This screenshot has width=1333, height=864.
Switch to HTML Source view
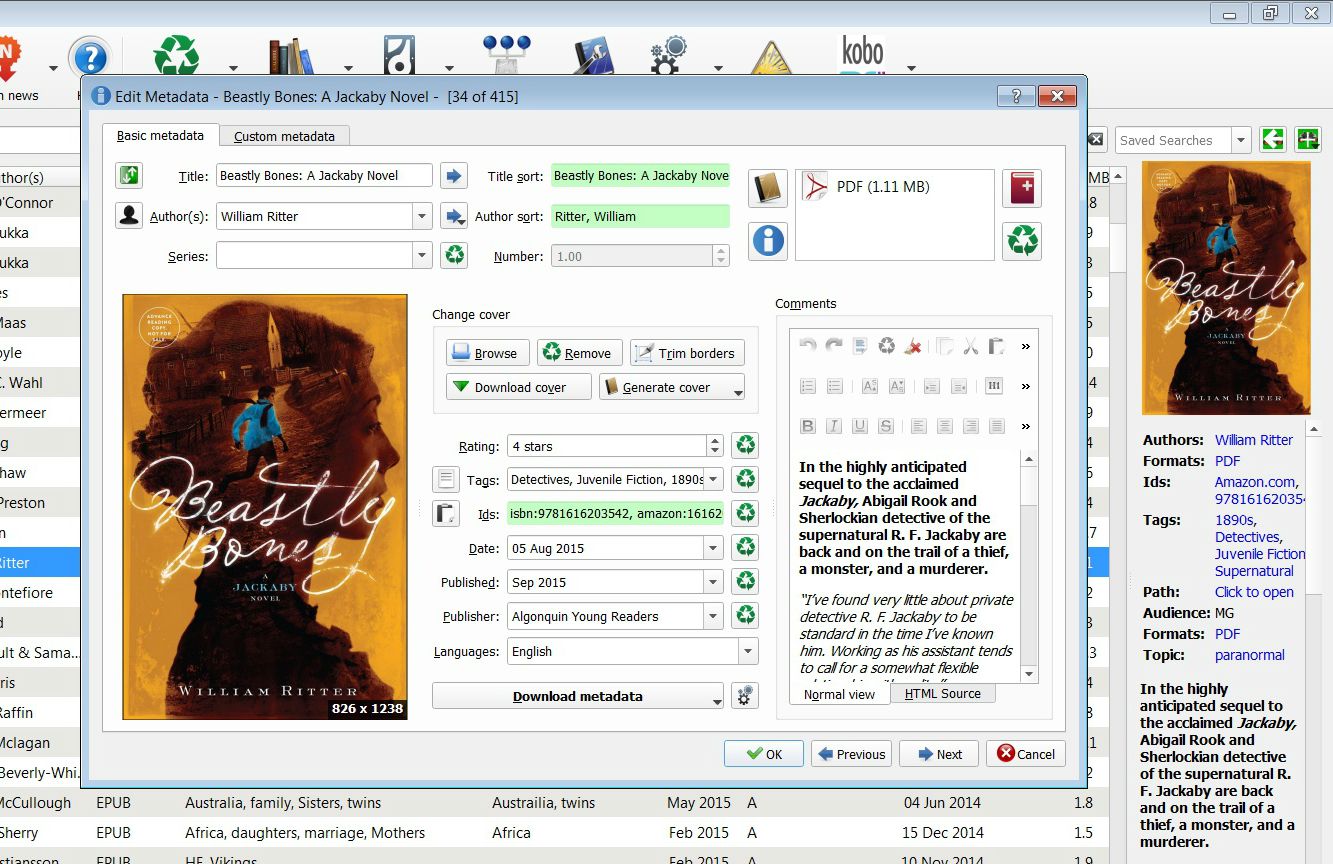point(941,692)
